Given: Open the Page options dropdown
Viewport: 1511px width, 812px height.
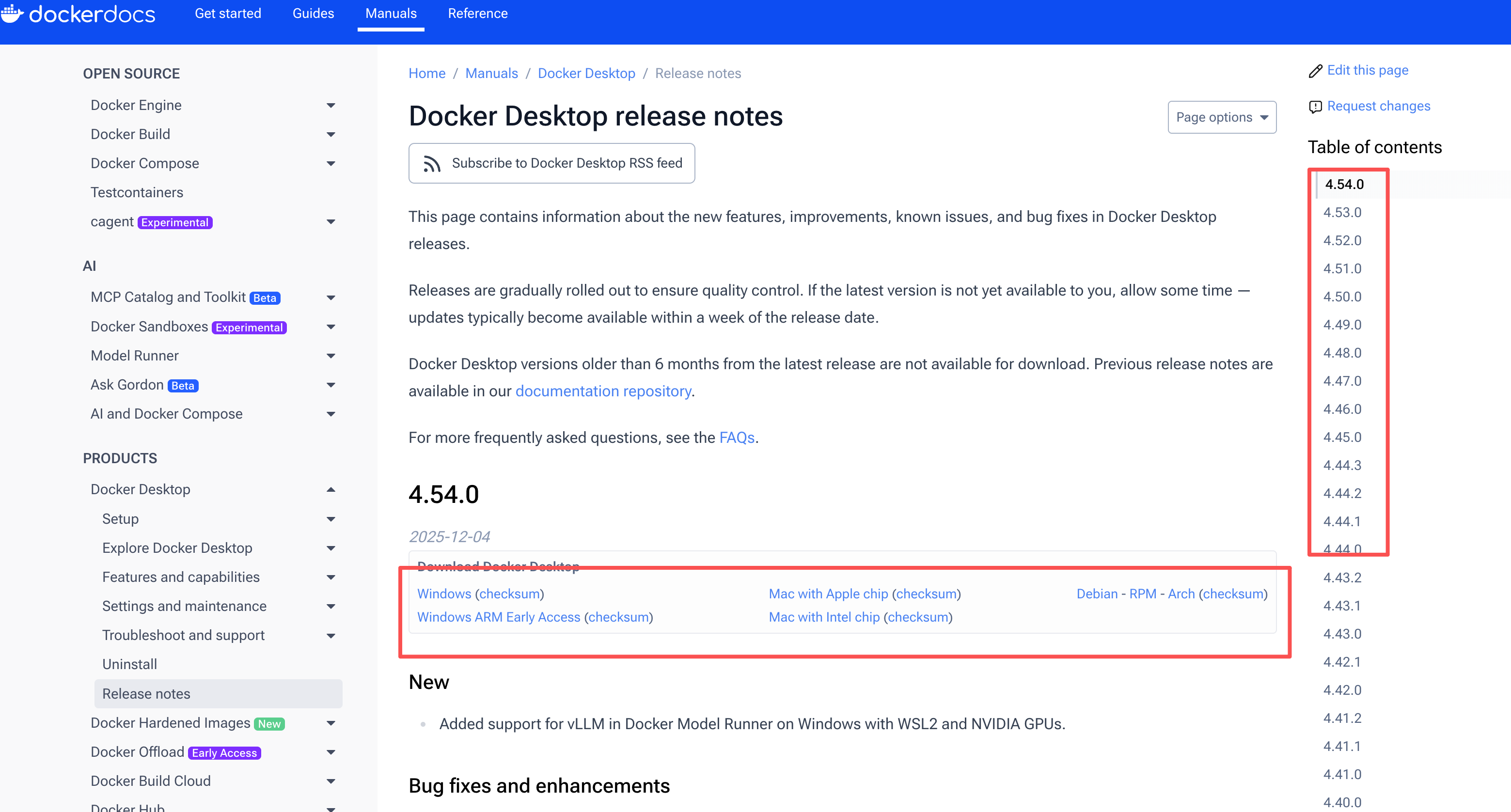Looking at the screenshot, I should tap(1221, 117).
